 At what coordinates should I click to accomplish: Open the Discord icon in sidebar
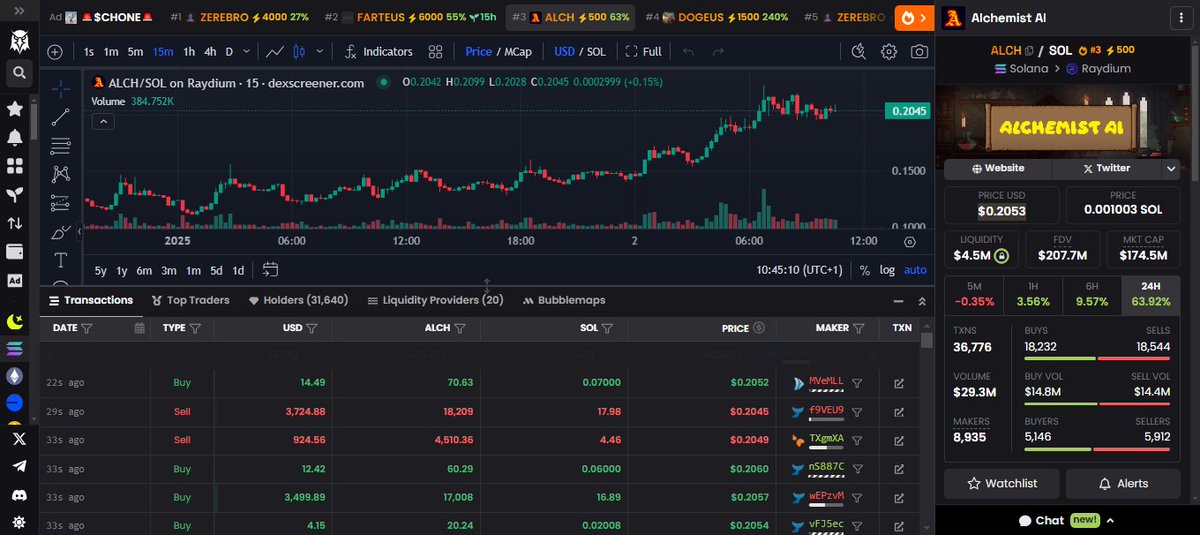point(17,494)
